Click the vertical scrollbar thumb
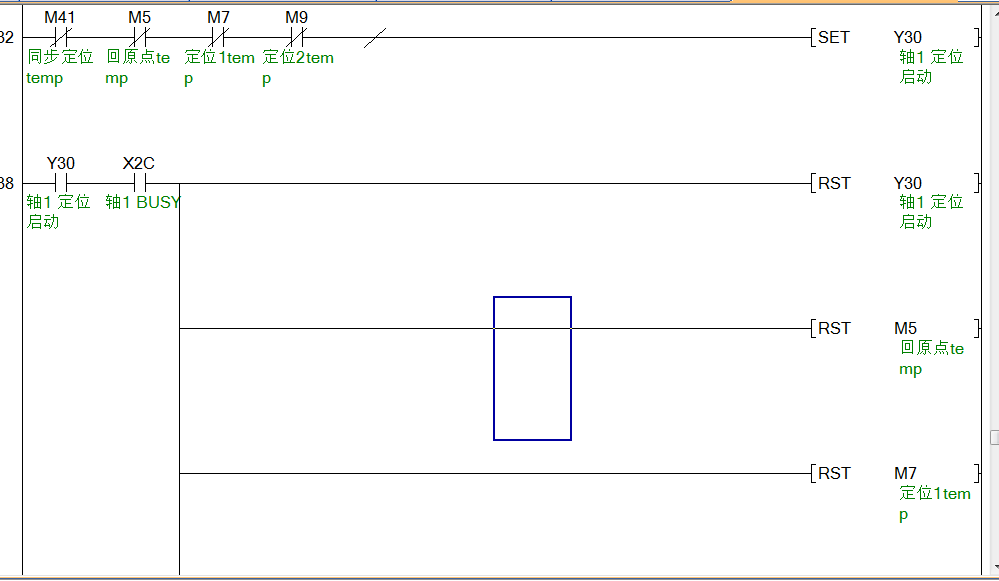 click(x=994, y=437)
